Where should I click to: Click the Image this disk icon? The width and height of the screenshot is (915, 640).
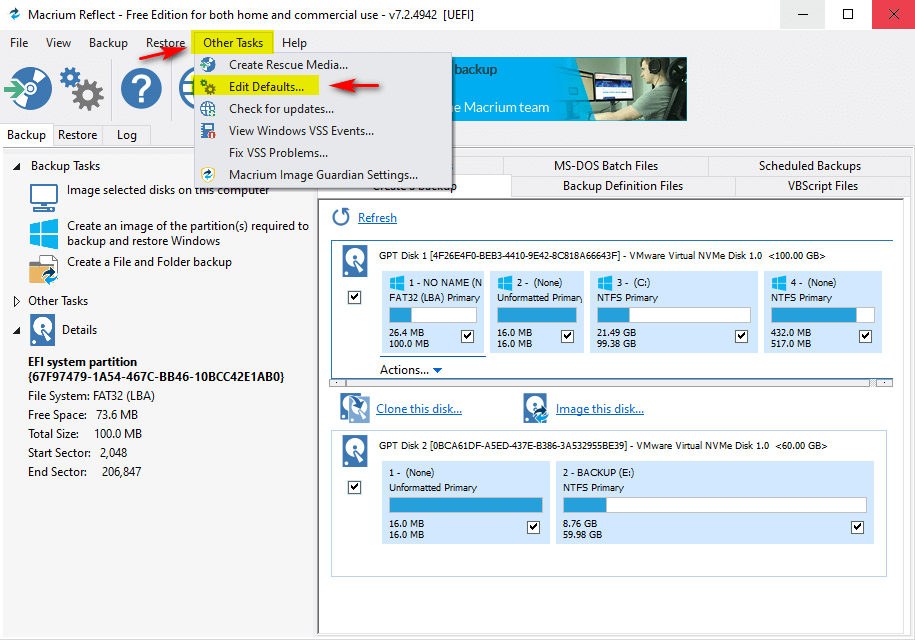pos(535,408)
